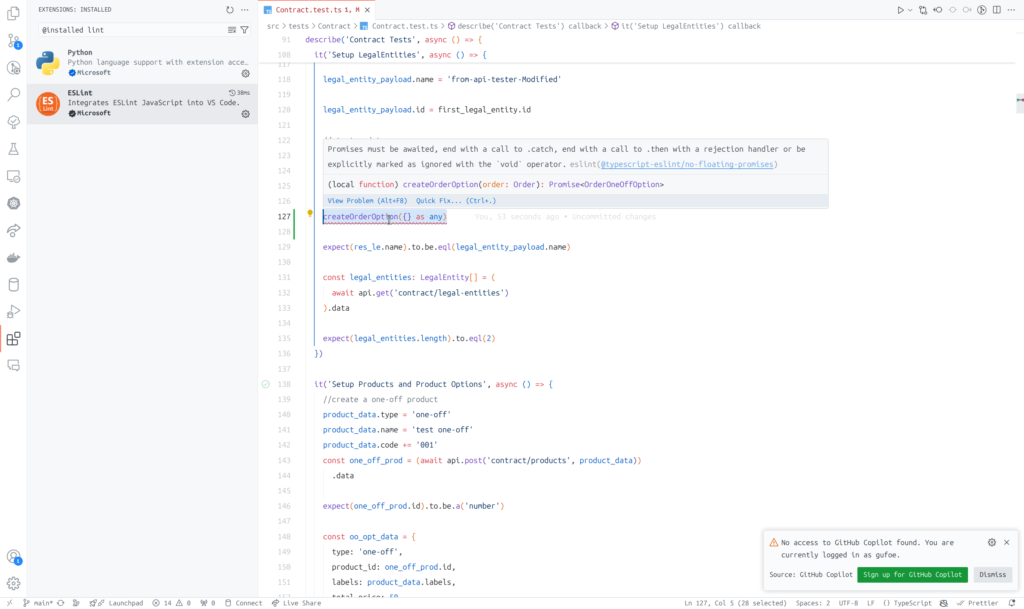Open the Source Control view
The height and width of the screenshot is (609, 1024).
click(14, 41)
